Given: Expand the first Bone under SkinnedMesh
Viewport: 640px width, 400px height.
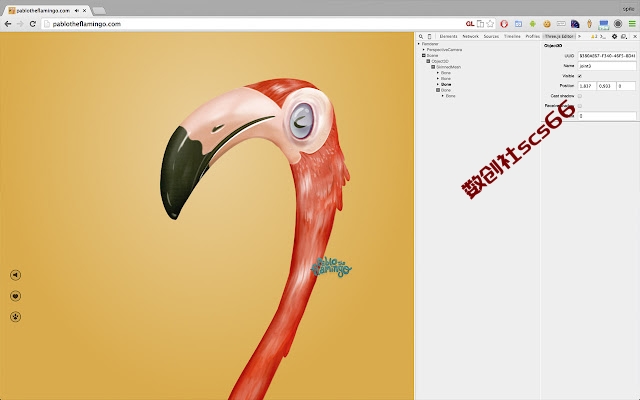Looking at the screenshot, I should 438,73.
